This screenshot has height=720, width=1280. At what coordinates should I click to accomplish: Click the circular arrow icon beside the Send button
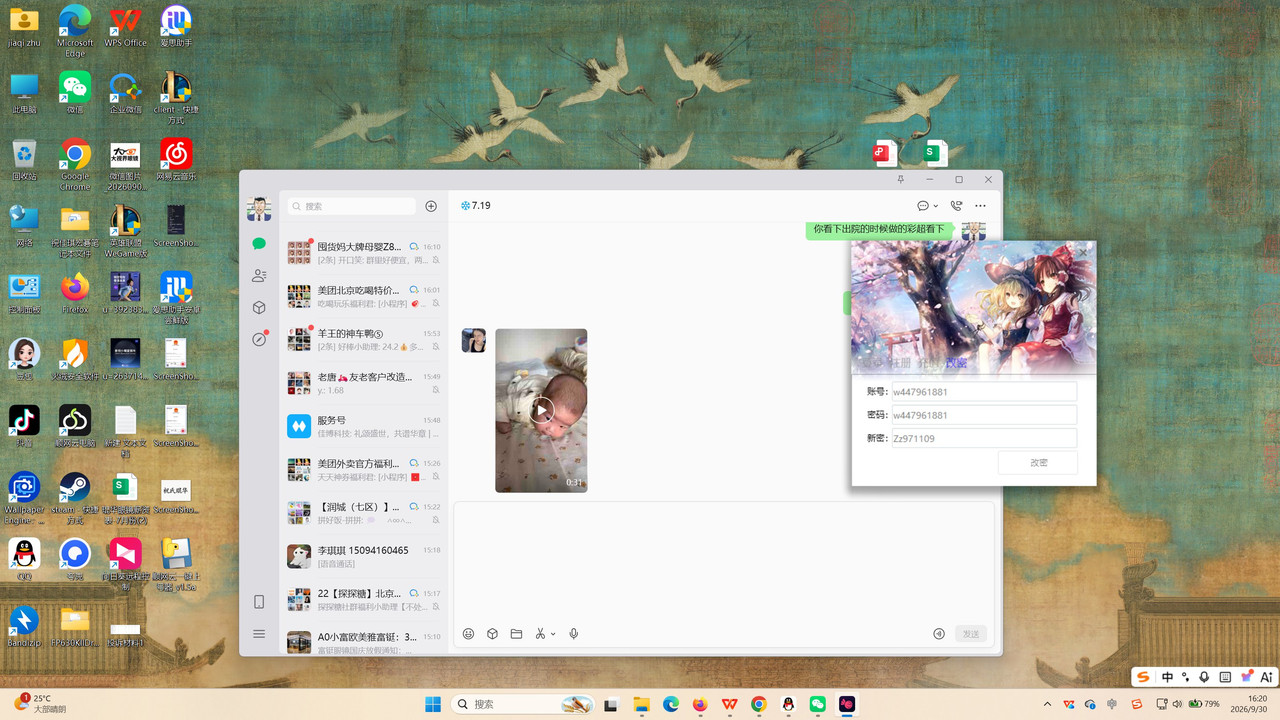(939, 634)
